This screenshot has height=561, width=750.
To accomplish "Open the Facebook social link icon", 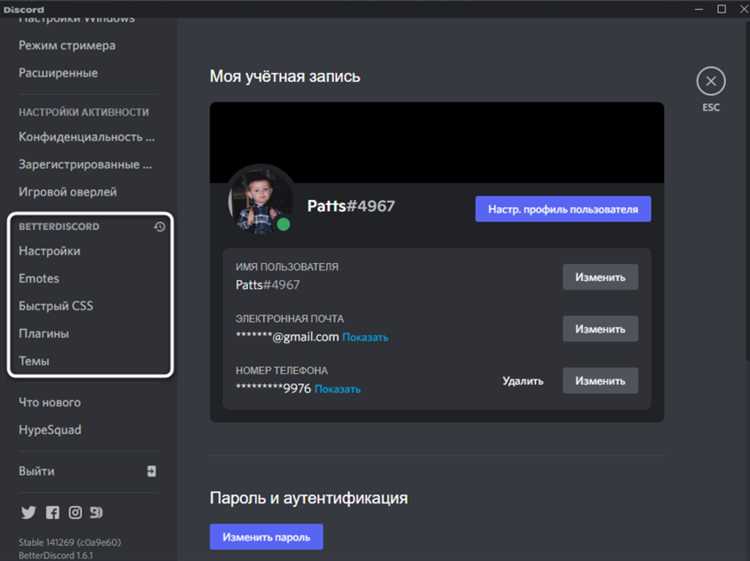I will (52, 513).
